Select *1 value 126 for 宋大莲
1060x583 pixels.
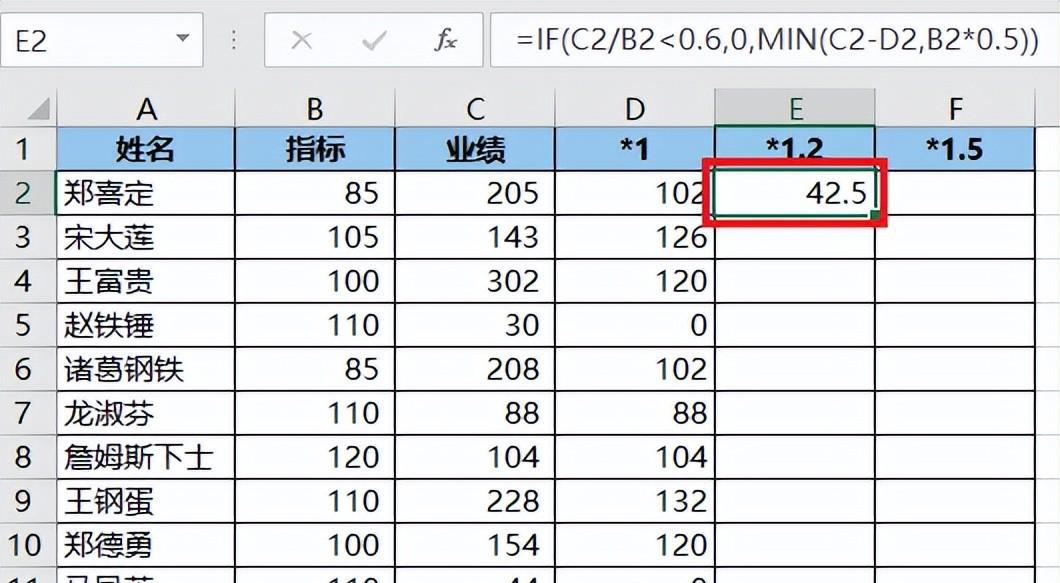[635, 237]
